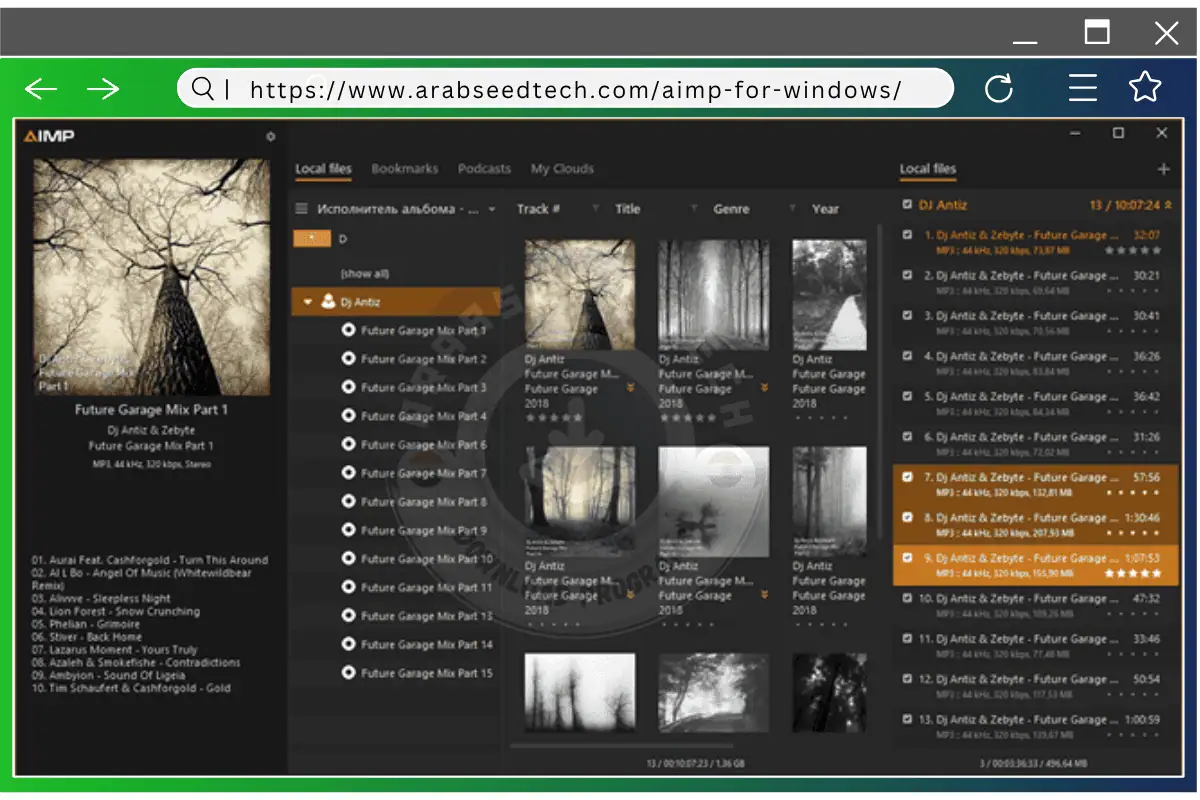
Task: Click the grouping list icon beside Исполнитель альбома
Action: 301,209
